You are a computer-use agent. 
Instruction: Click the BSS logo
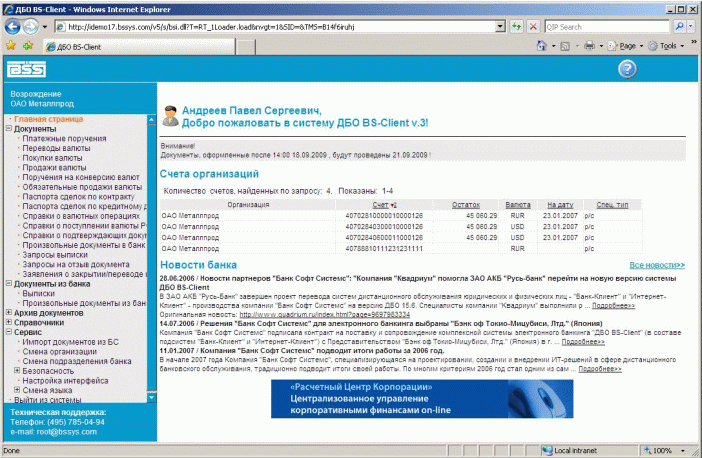click(x=26, y=69)
